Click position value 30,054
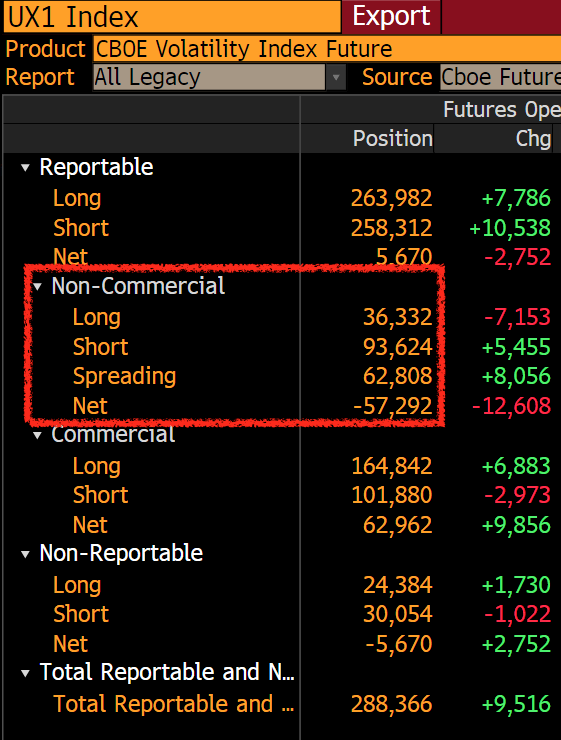561x740 pixels. [398, 614]
